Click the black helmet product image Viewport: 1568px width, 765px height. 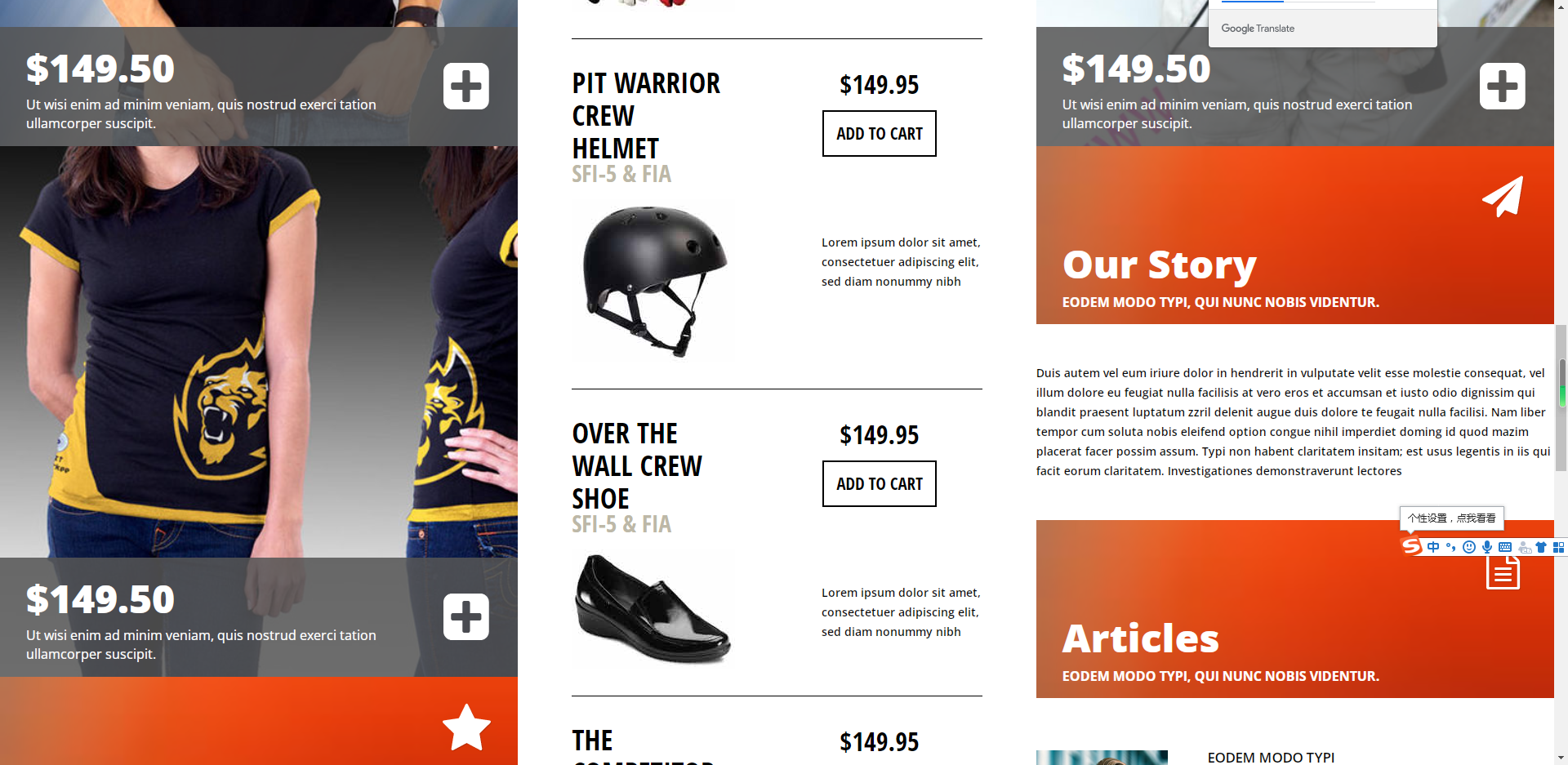click(x=654, y=281)
